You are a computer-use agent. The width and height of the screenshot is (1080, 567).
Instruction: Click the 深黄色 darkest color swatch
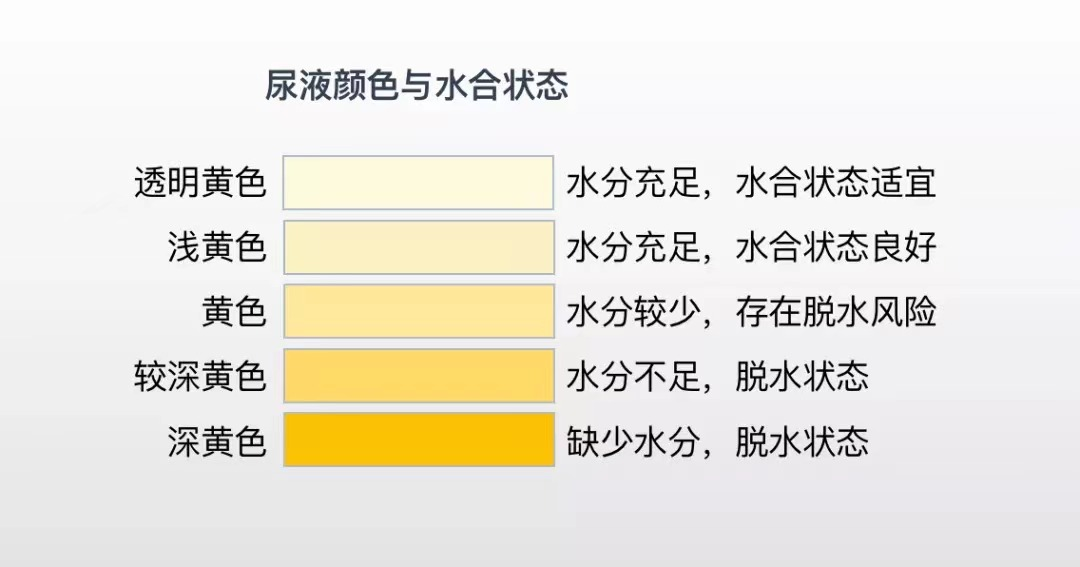pyautogui.click(x=418, y=440)
